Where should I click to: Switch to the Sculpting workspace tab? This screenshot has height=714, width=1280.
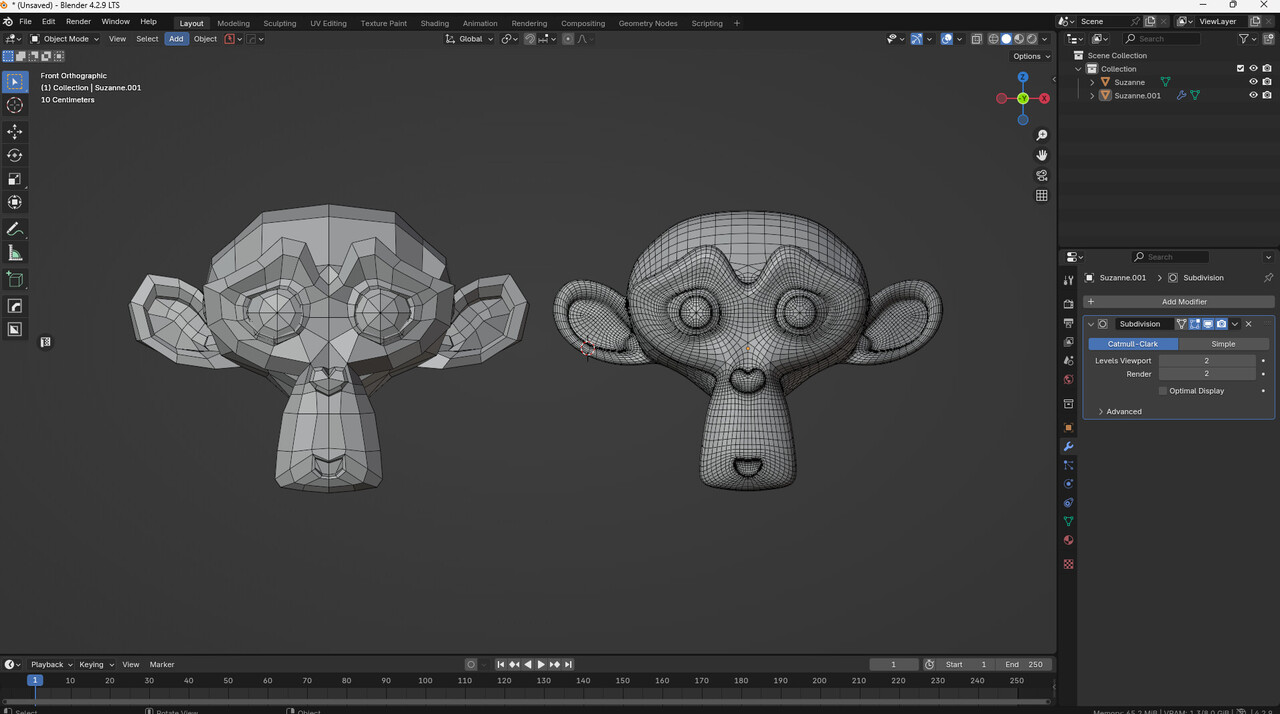point(279,23)
